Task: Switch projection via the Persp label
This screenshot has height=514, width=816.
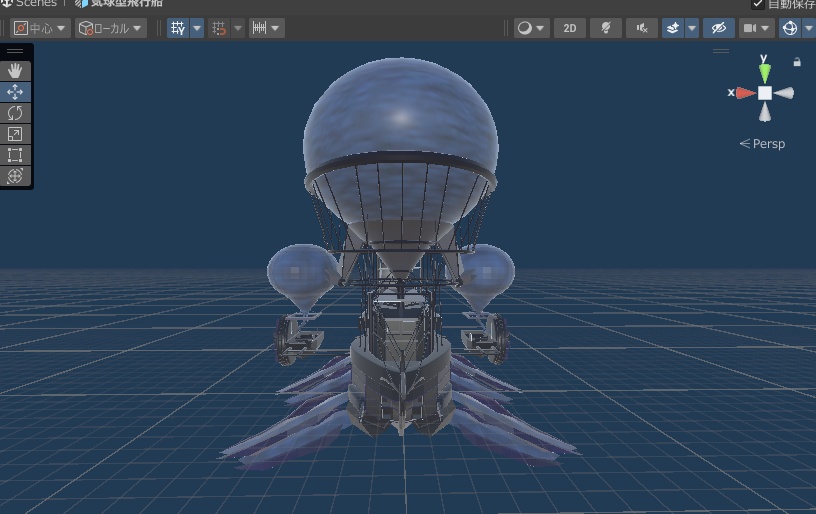Action: pos(762,144)
